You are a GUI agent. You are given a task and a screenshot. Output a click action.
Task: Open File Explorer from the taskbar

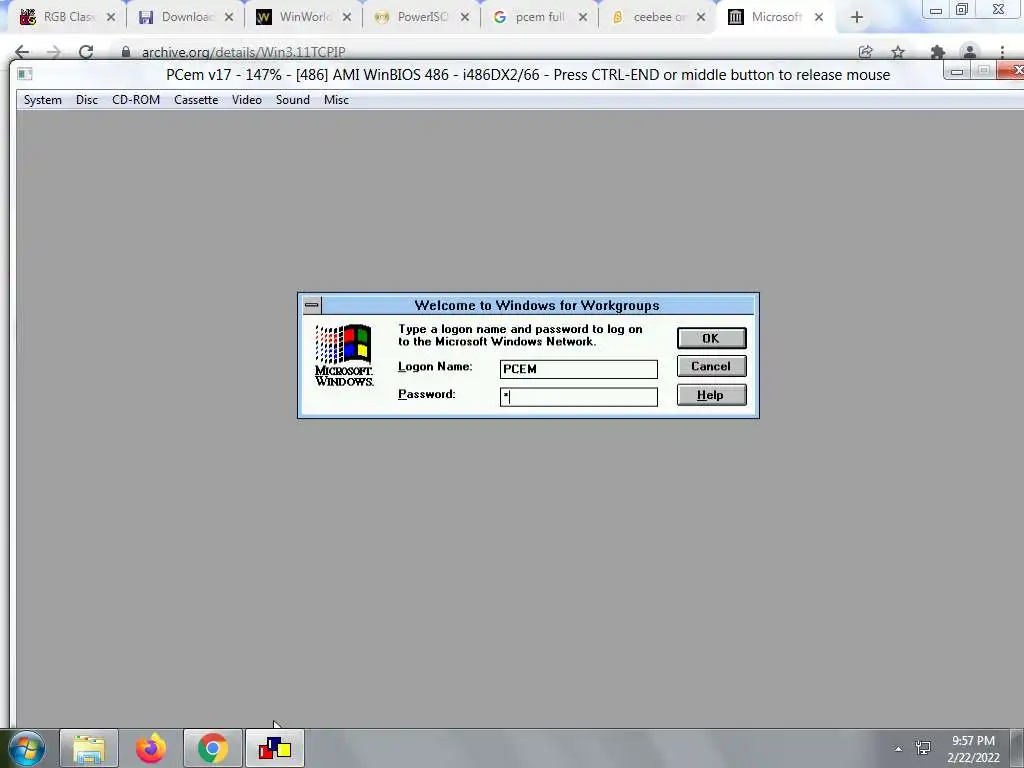point(89,748)
